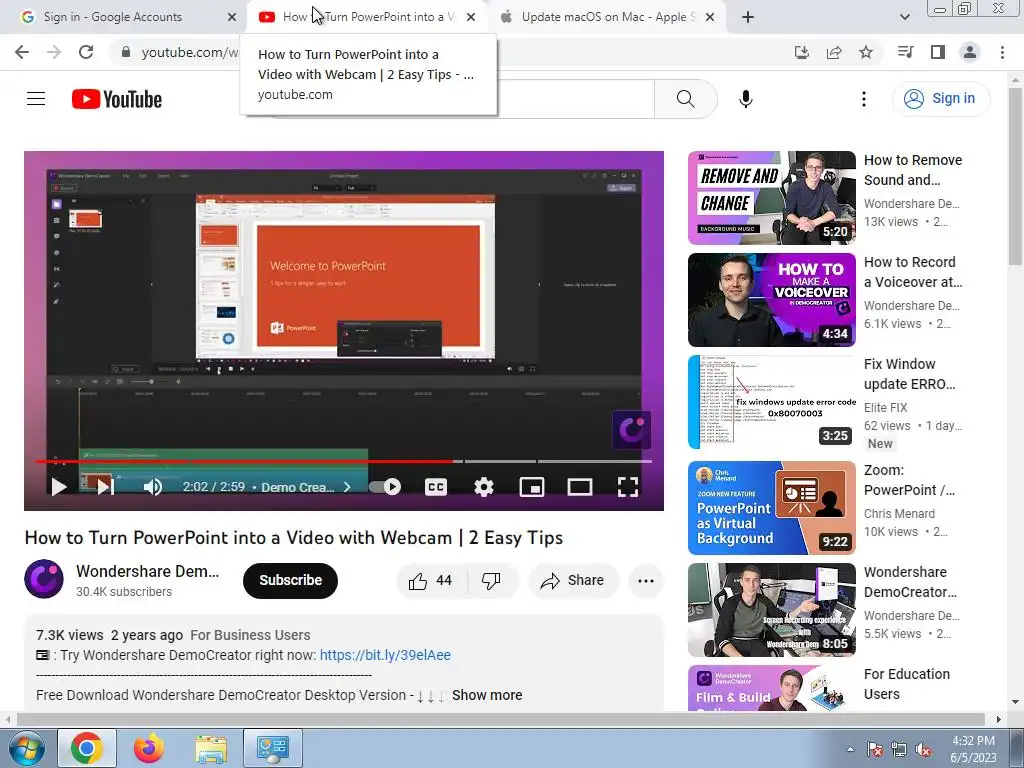Start voice search with microphone icon
This screenshot has width=1024, height=768.
[745, 99]
